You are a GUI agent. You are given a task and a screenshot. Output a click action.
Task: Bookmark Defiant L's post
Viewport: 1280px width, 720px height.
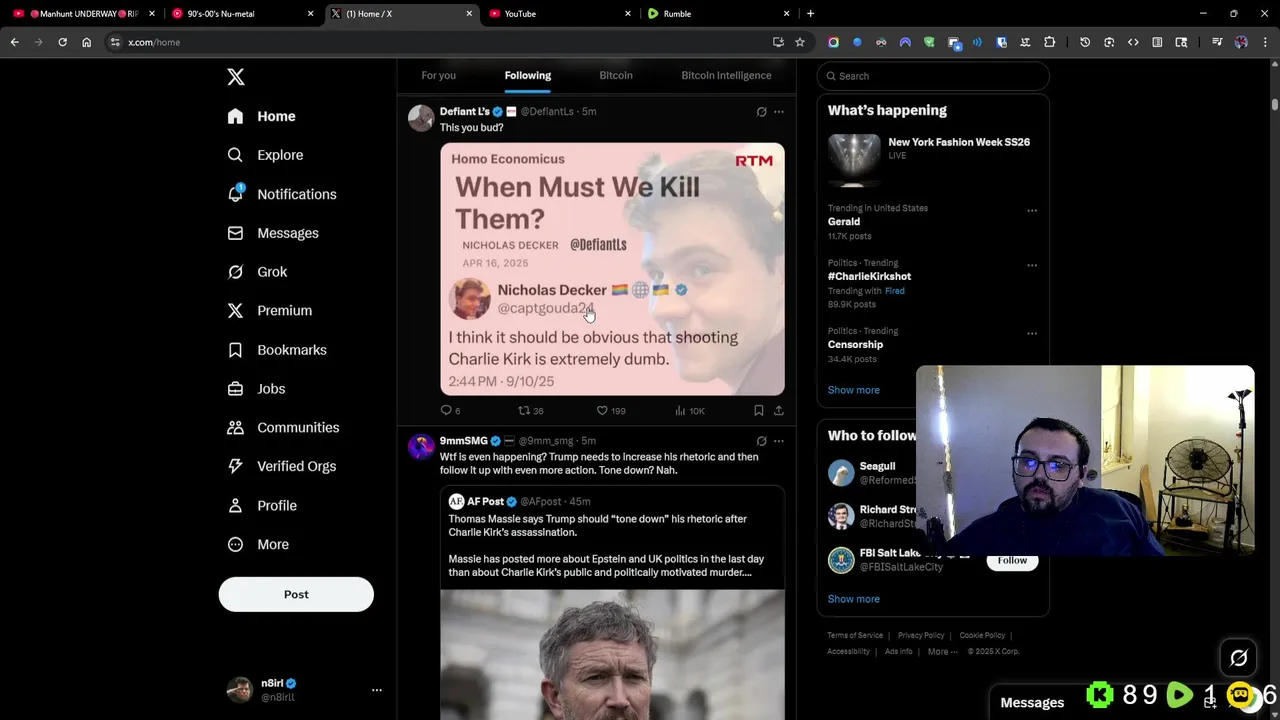758,411
